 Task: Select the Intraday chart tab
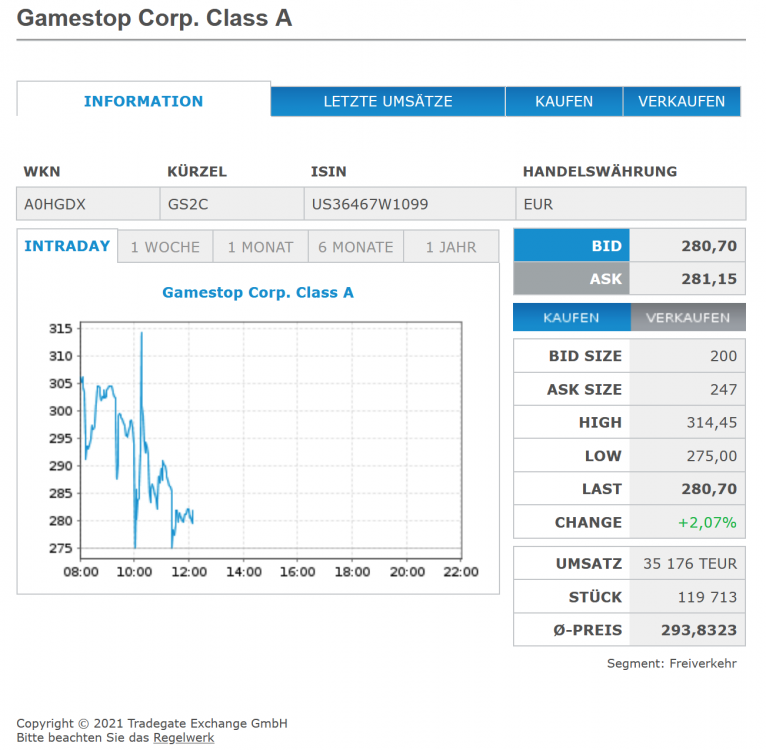click(x=67, y=246)
